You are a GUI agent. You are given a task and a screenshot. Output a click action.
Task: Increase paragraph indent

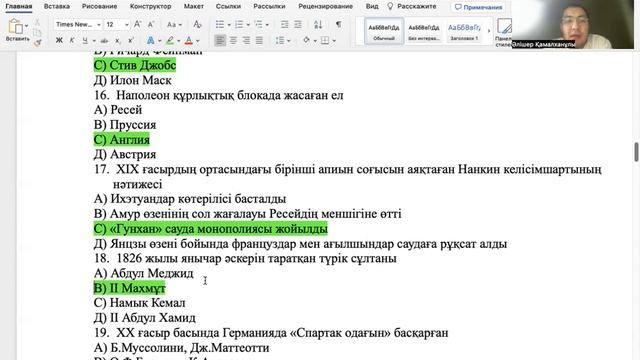pos(298,24)
